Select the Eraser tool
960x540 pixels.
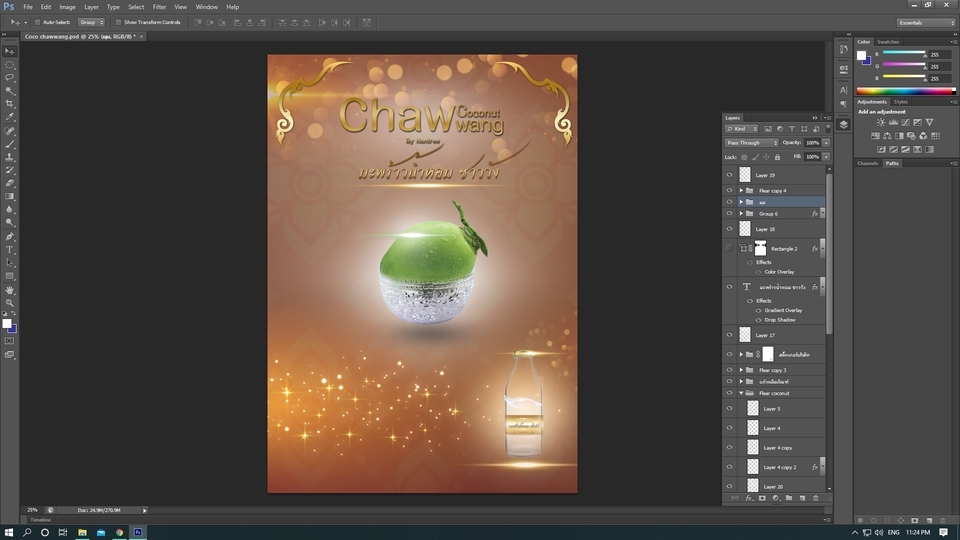point(9,183)
